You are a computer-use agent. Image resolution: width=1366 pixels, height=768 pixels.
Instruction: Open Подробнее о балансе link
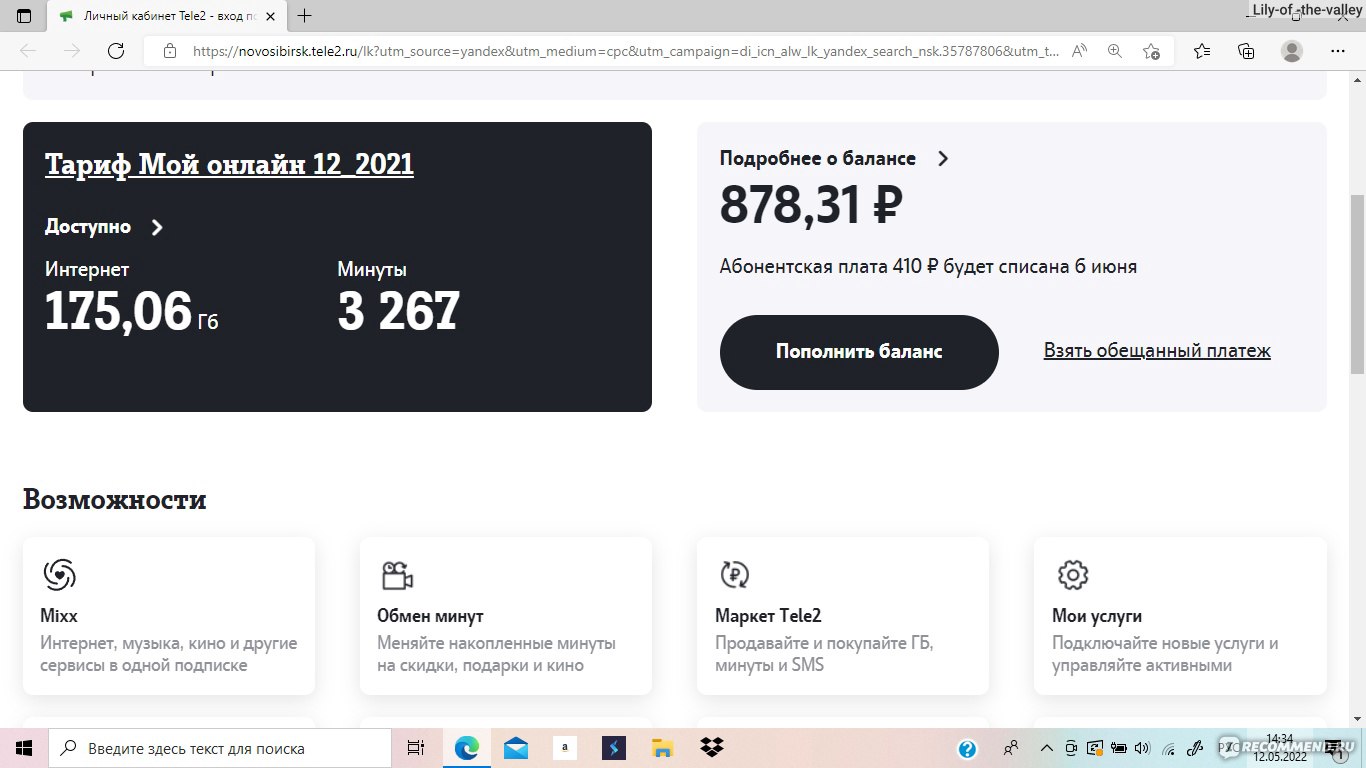818,158
